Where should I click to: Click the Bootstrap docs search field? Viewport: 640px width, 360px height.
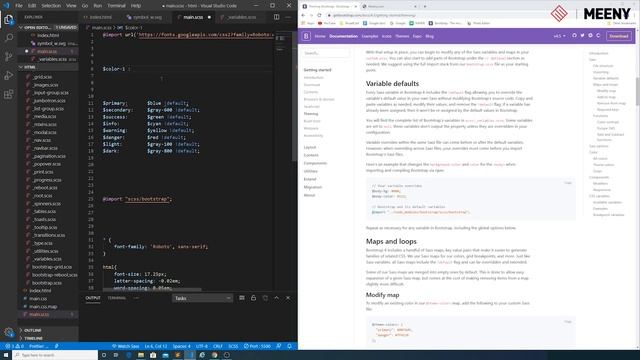tap(325, 53)
